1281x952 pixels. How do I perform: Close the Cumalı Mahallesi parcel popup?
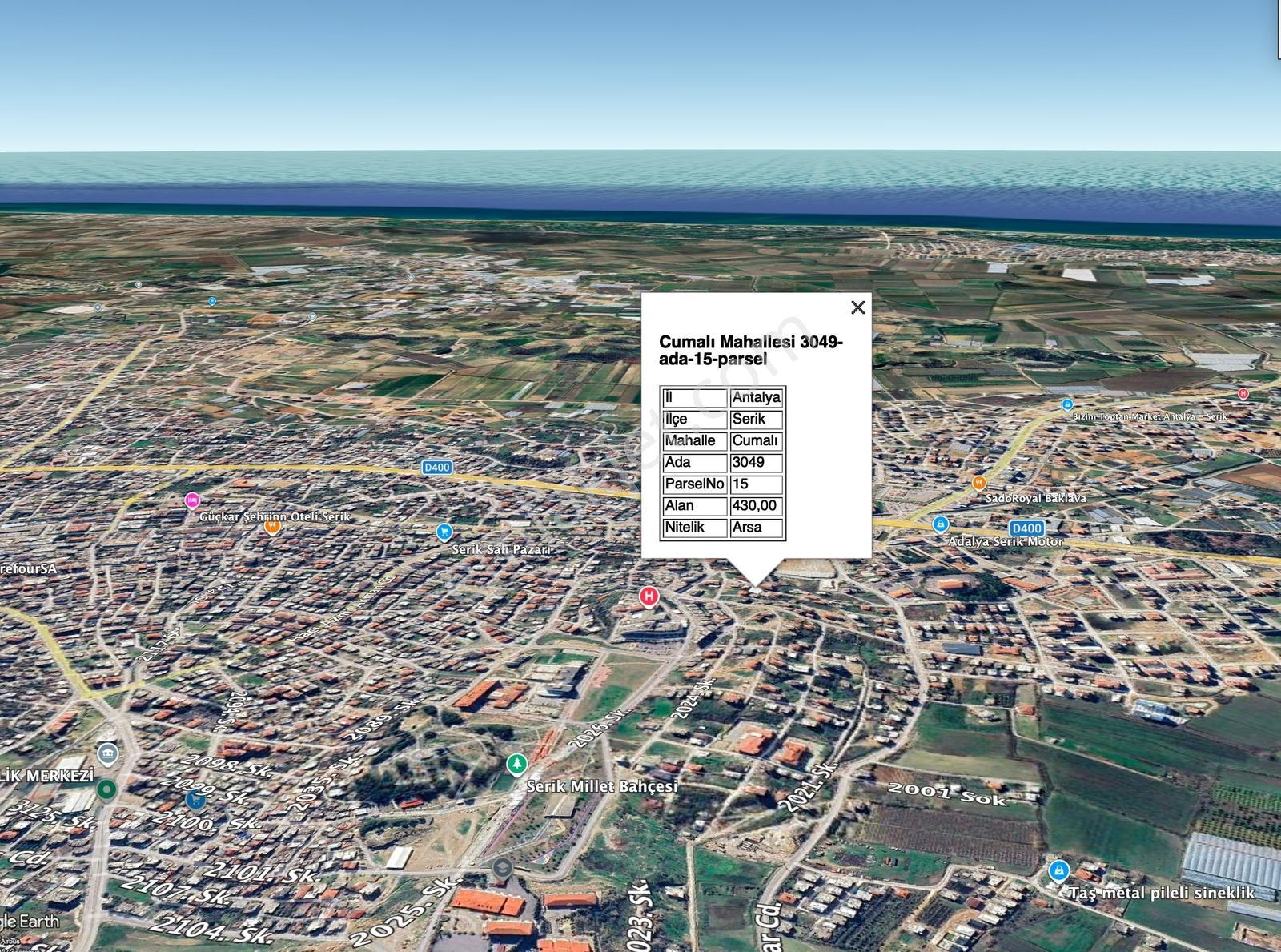pos(857,307)
